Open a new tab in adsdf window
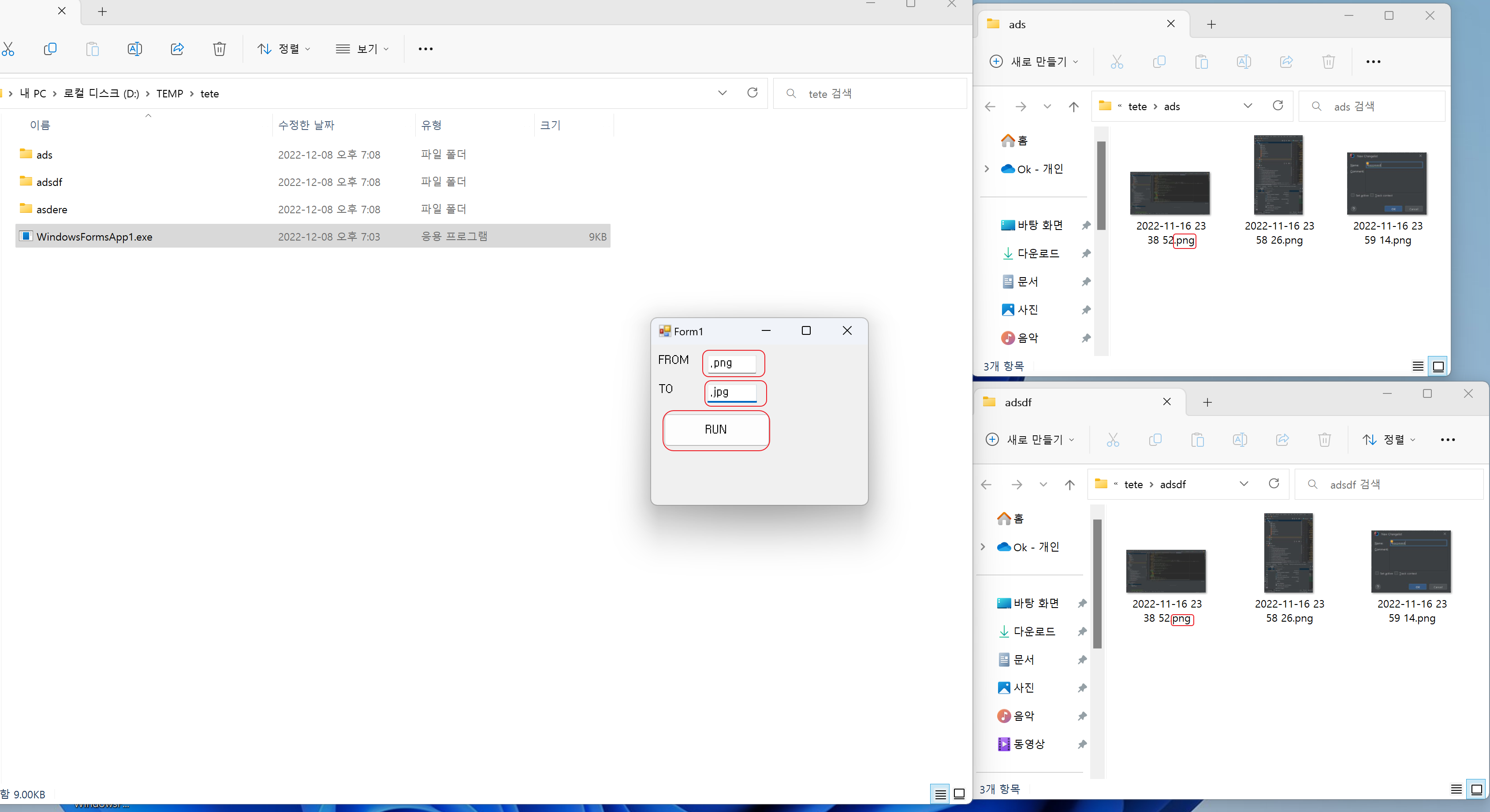The image size is (1490, 812). [x=1207, y=402]
